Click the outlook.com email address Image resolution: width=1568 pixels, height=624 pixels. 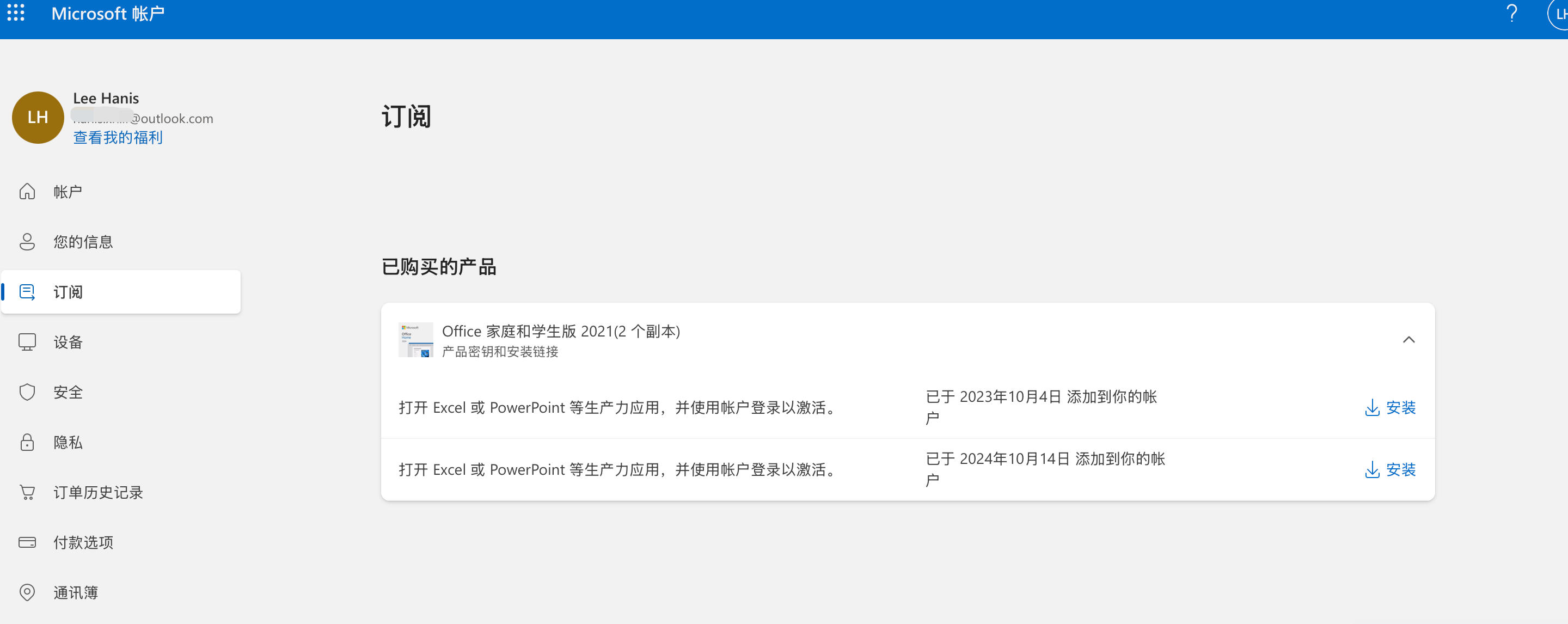(143, 118)
